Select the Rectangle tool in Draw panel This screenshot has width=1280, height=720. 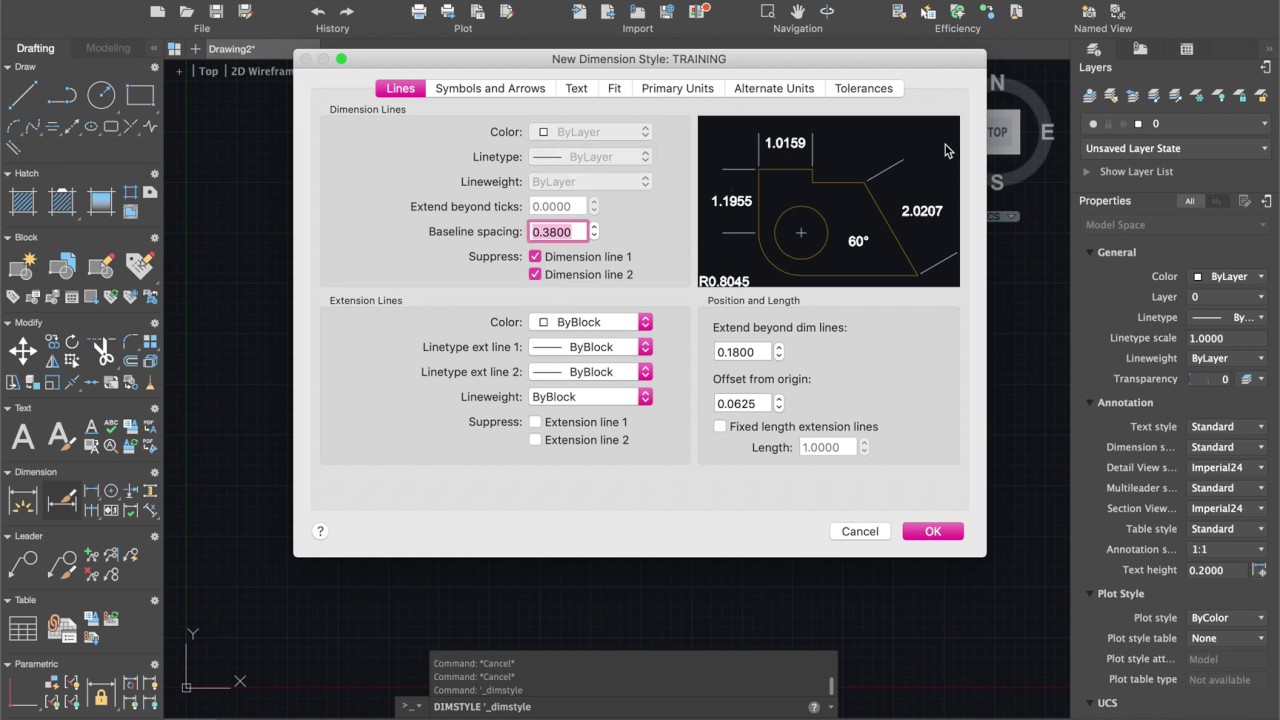click(140, 95)
